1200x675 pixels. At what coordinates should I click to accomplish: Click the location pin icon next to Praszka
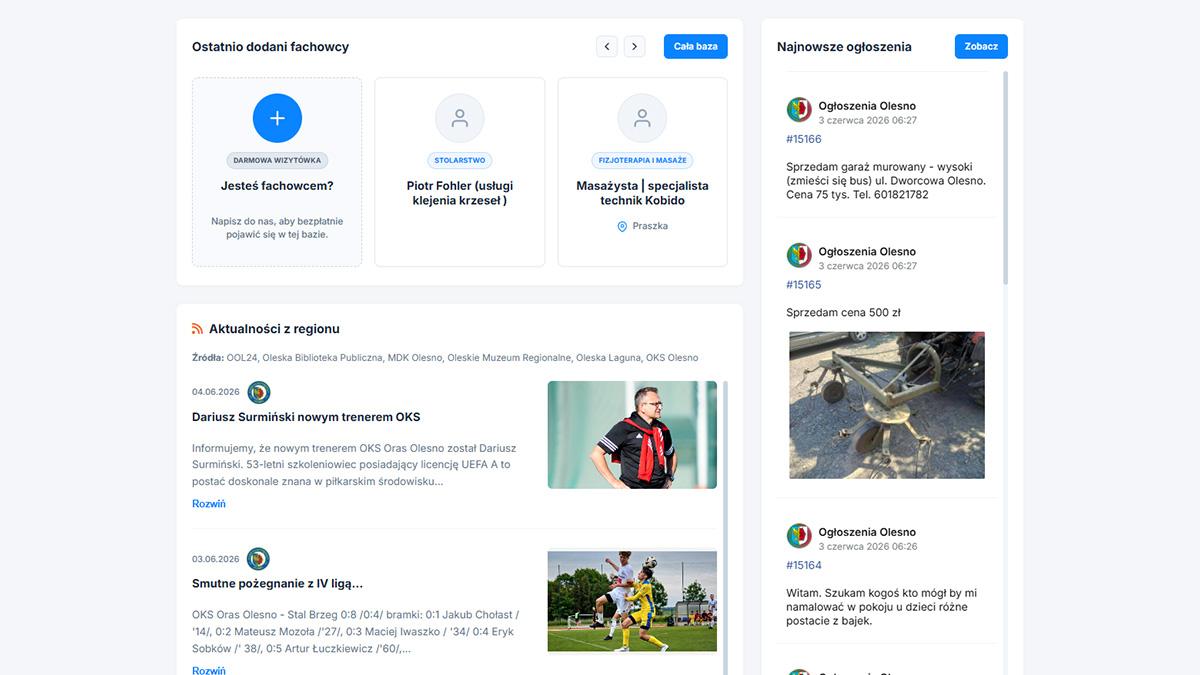tap(622, 226)
